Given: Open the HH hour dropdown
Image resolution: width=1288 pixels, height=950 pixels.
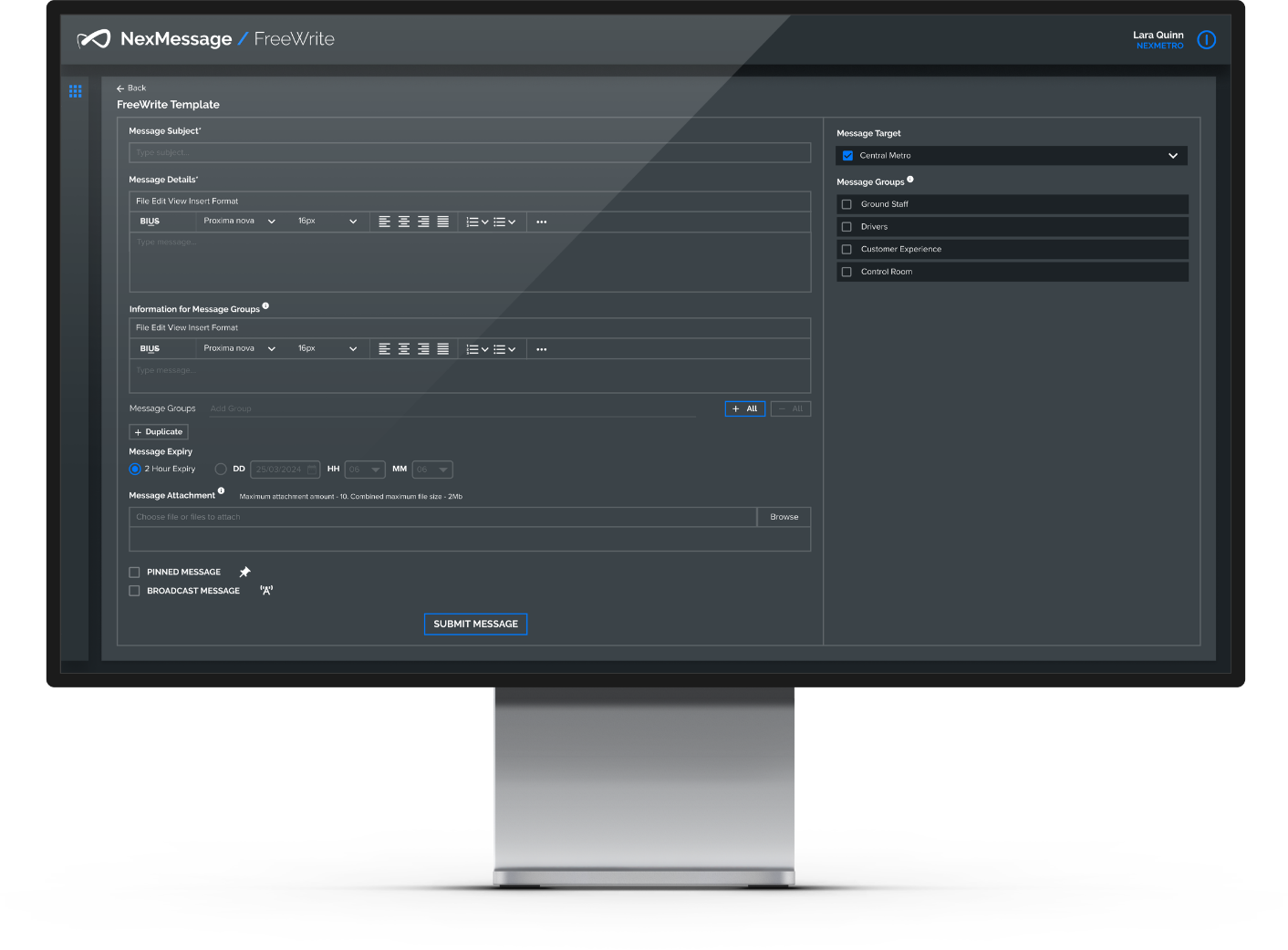Looking at the screenshot, I should pos(365,470).
